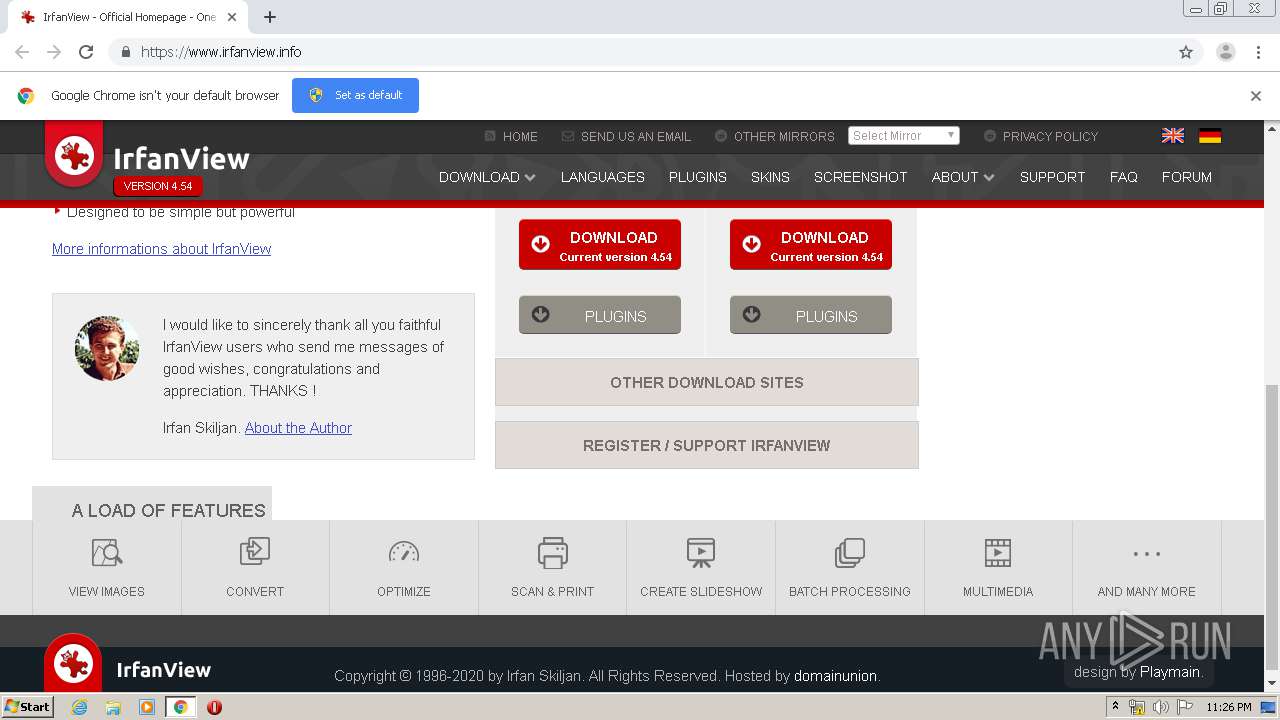The width and height of the screenshot is (1280, 720).
Task: Visit the FORUM
Action: (x=1186, y=177)
